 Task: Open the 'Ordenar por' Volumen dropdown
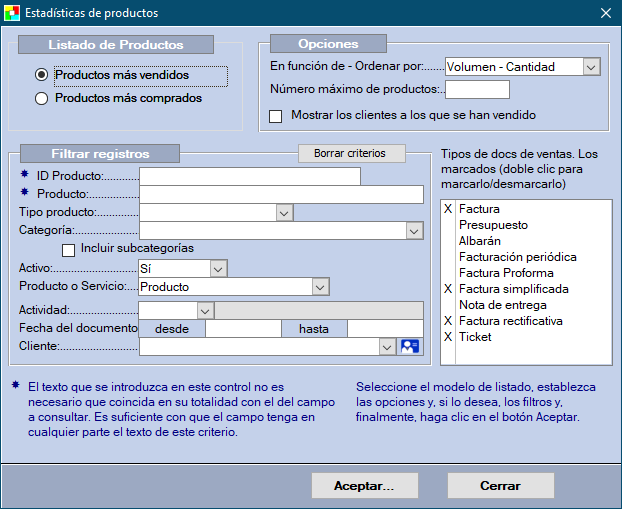point(590,67)
